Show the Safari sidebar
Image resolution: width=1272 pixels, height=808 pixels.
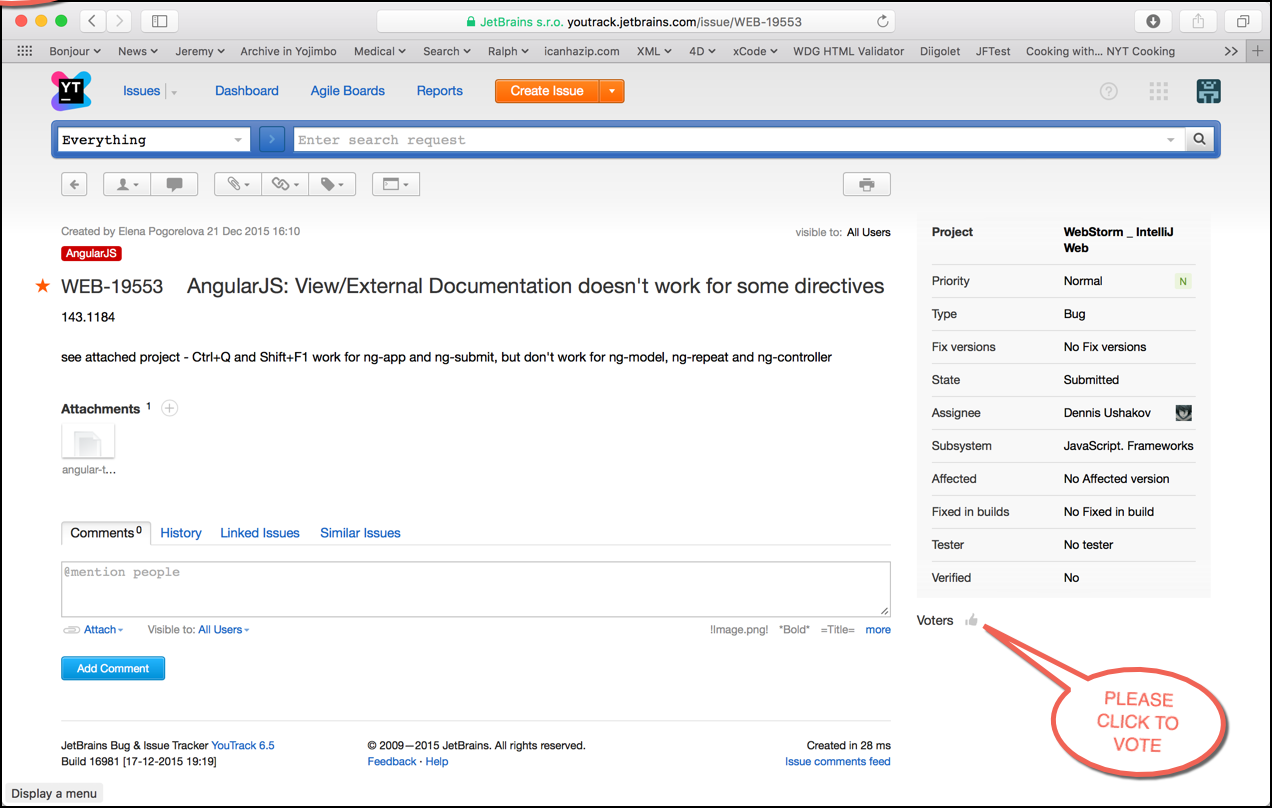(160, 21)
